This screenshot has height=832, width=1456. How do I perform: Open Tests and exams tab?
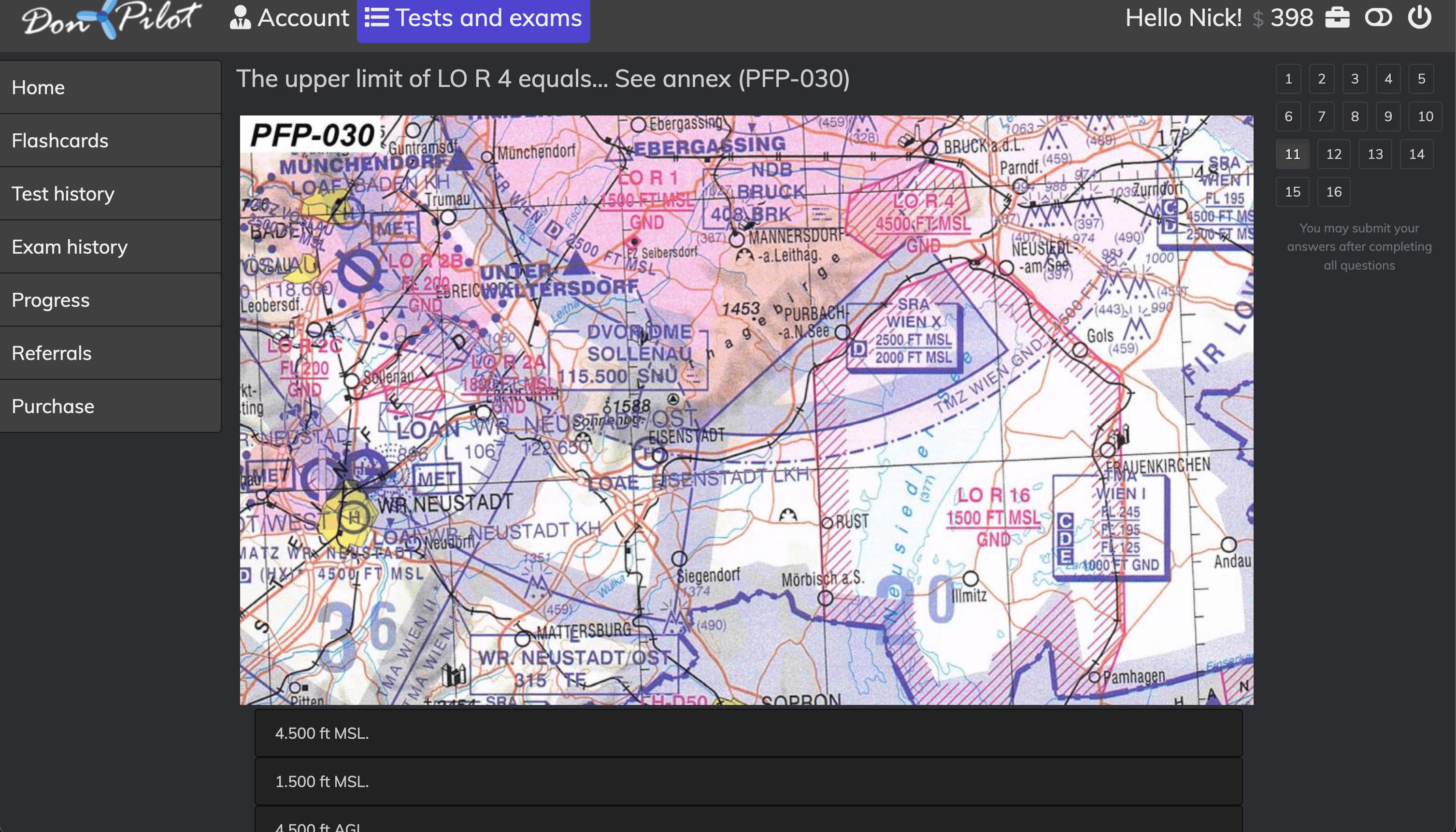473,18
